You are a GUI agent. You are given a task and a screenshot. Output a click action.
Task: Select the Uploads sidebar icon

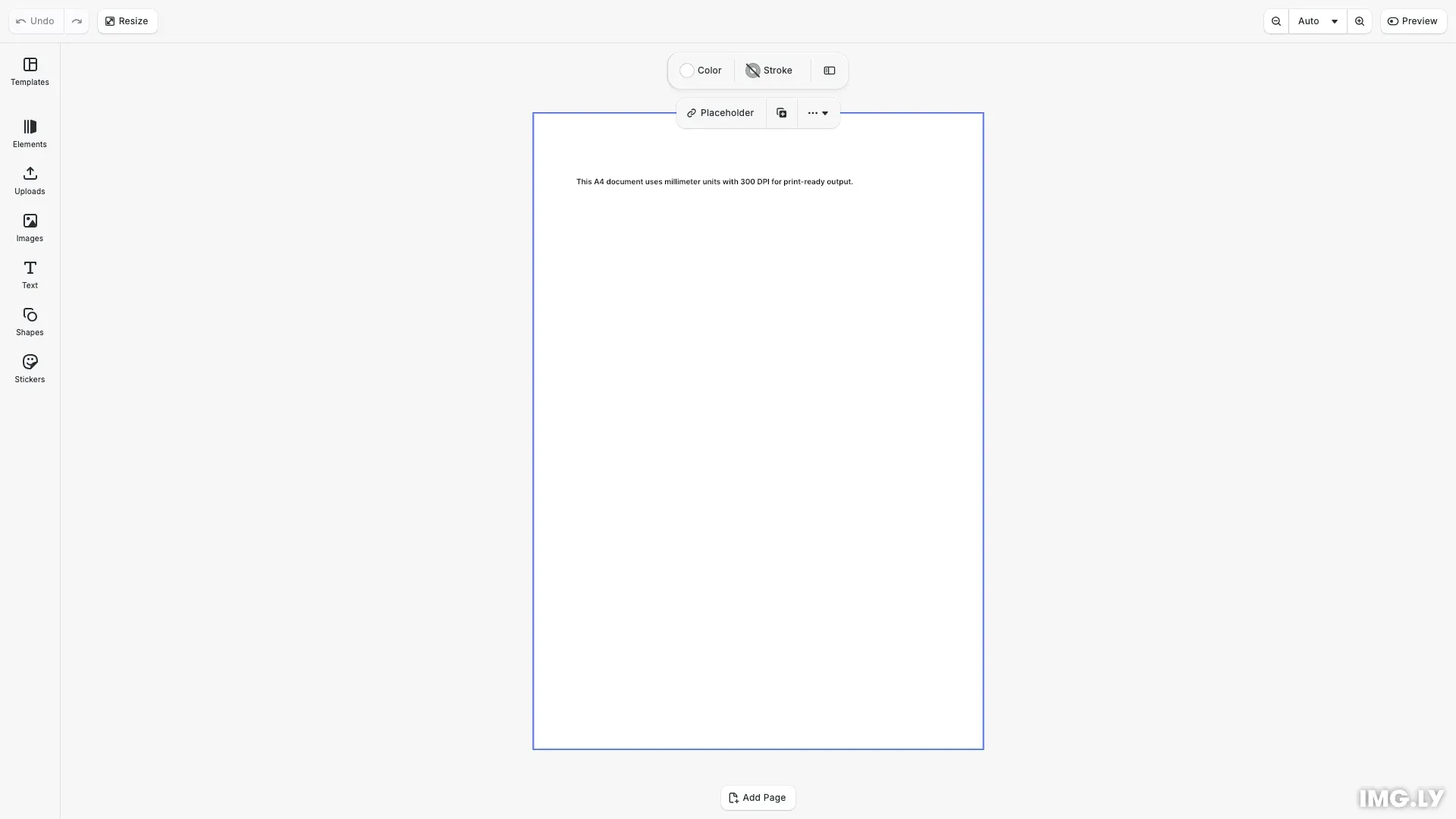click(29, 180)
